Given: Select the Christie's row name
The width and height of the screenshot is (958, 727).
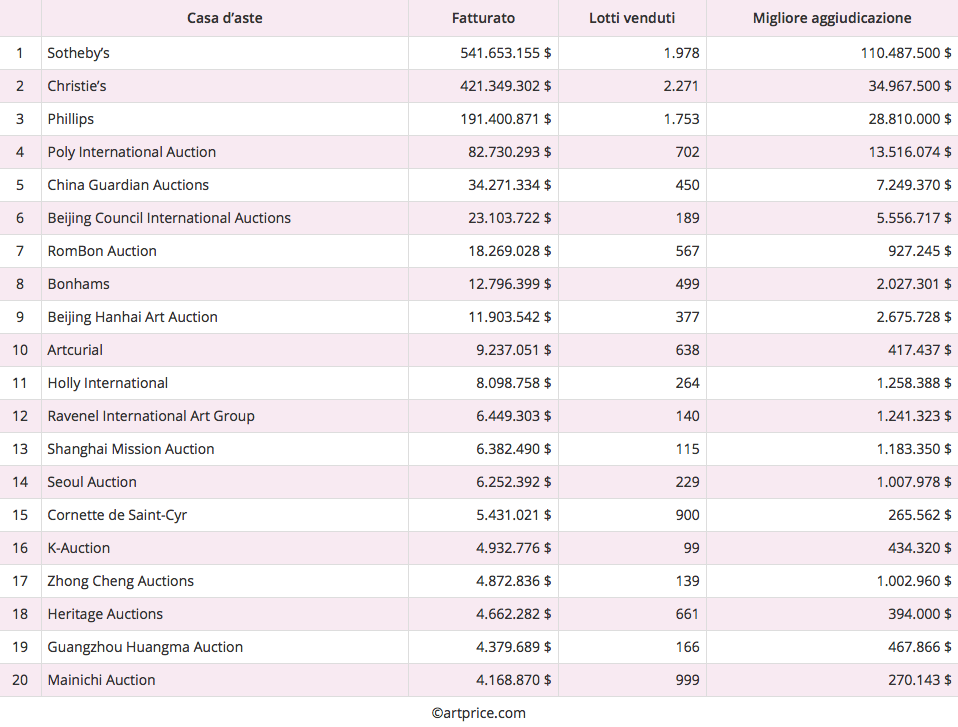Looking at the screenshot, I should point(77,86).
